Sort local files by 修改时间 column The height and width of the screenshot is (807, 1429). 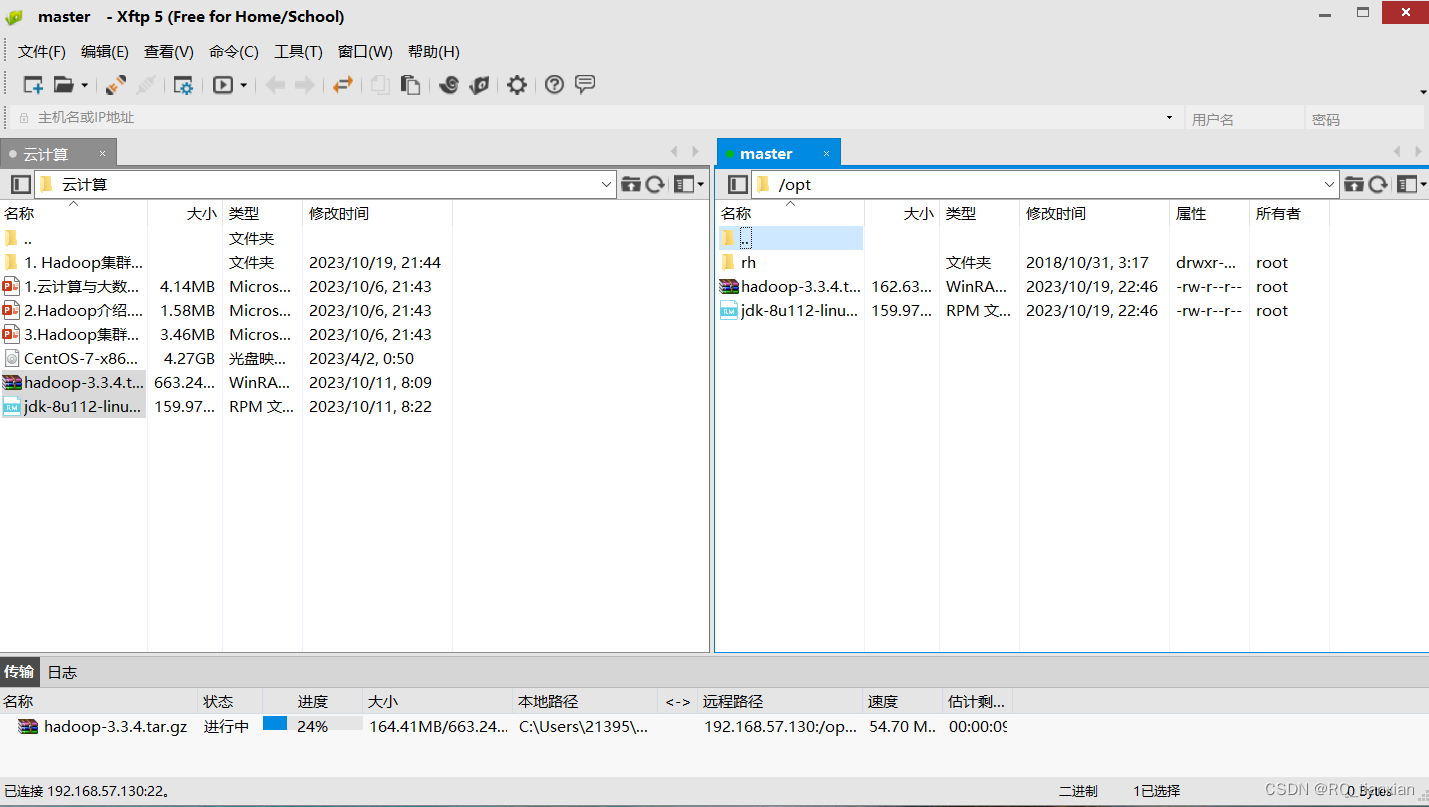tap(378, 214)
